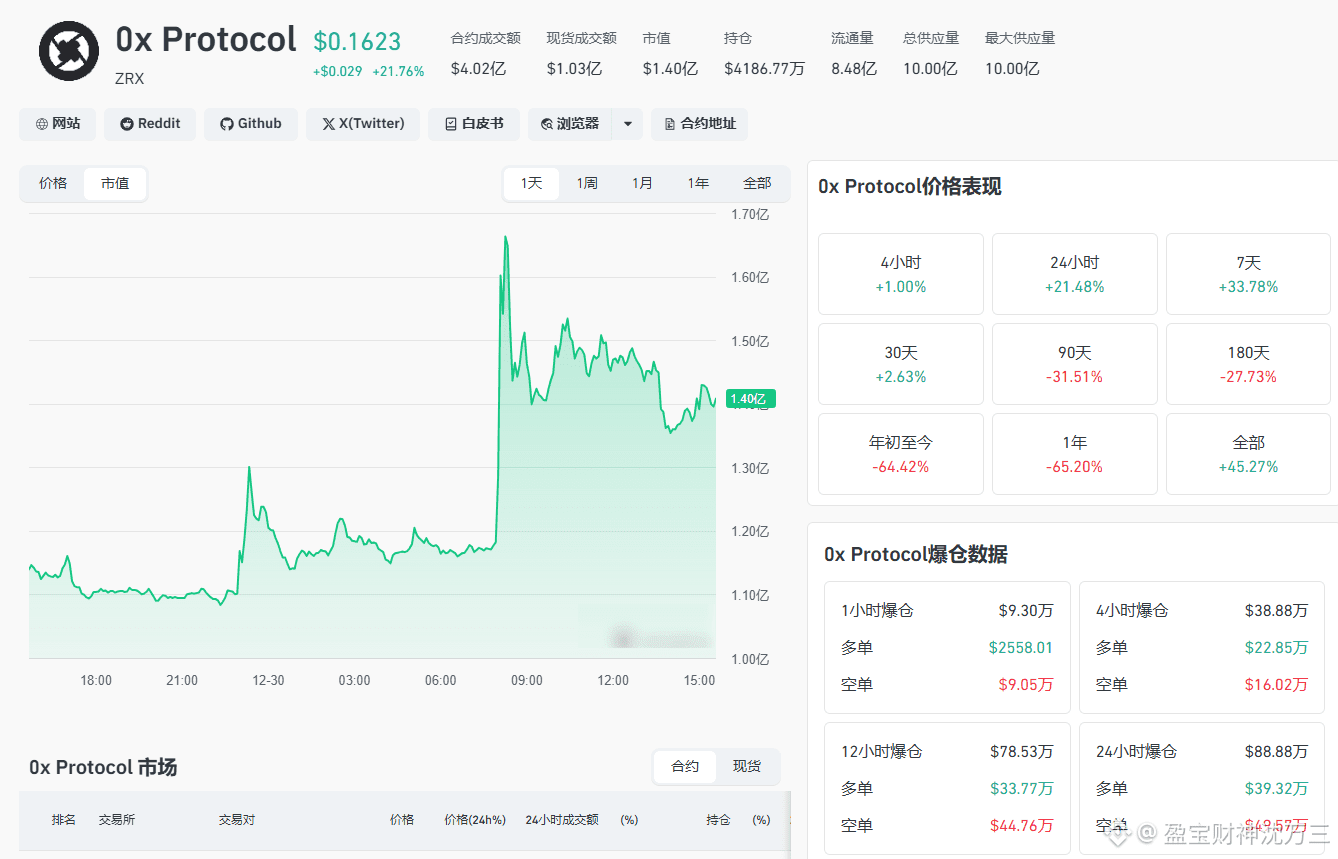
Task: Click the 现货成交额 $1.03亿 value
Action: coord(574,69)
